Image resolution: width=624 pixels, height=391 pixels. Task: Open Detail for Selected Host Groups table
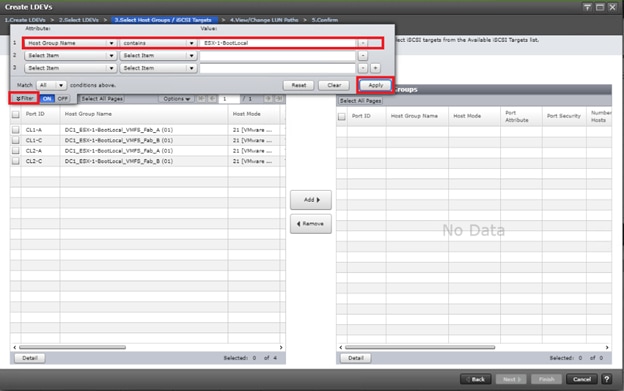coord(355,358)
